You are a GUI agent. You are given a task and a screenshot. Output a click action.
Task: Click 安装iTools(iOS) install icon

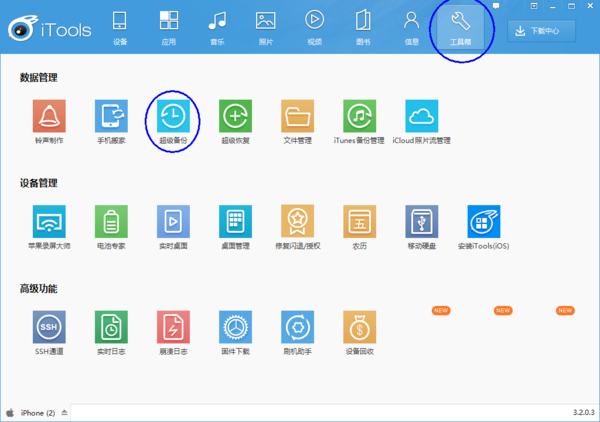tap(484, 221)
